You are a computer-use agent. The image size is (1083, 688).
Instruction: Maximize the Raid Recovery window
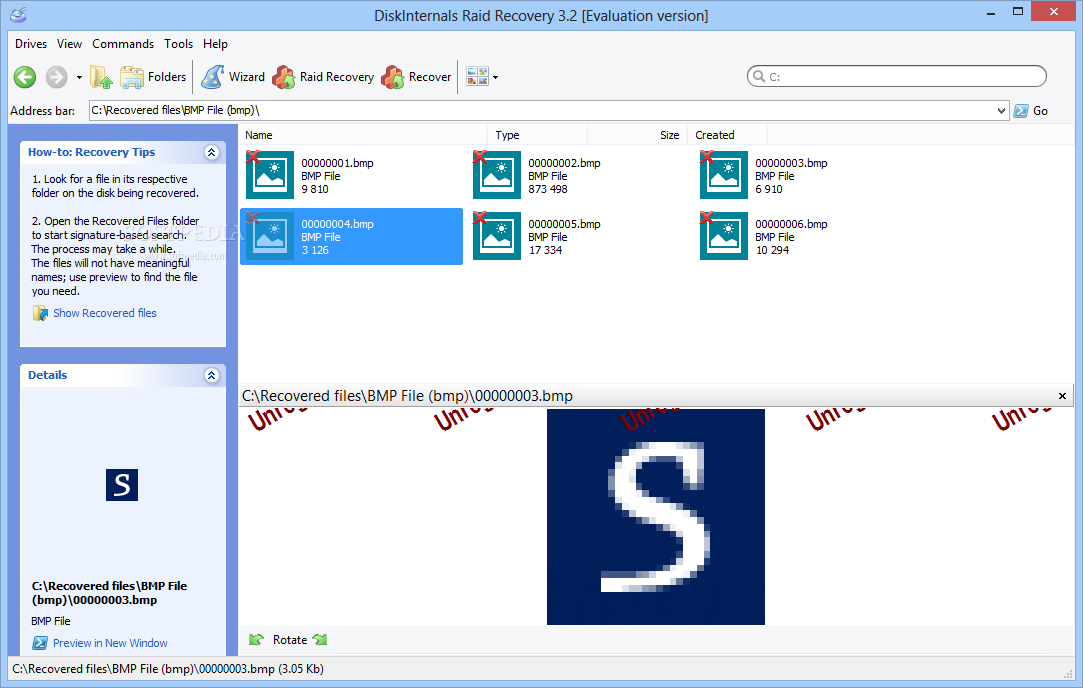(1017, 12)
